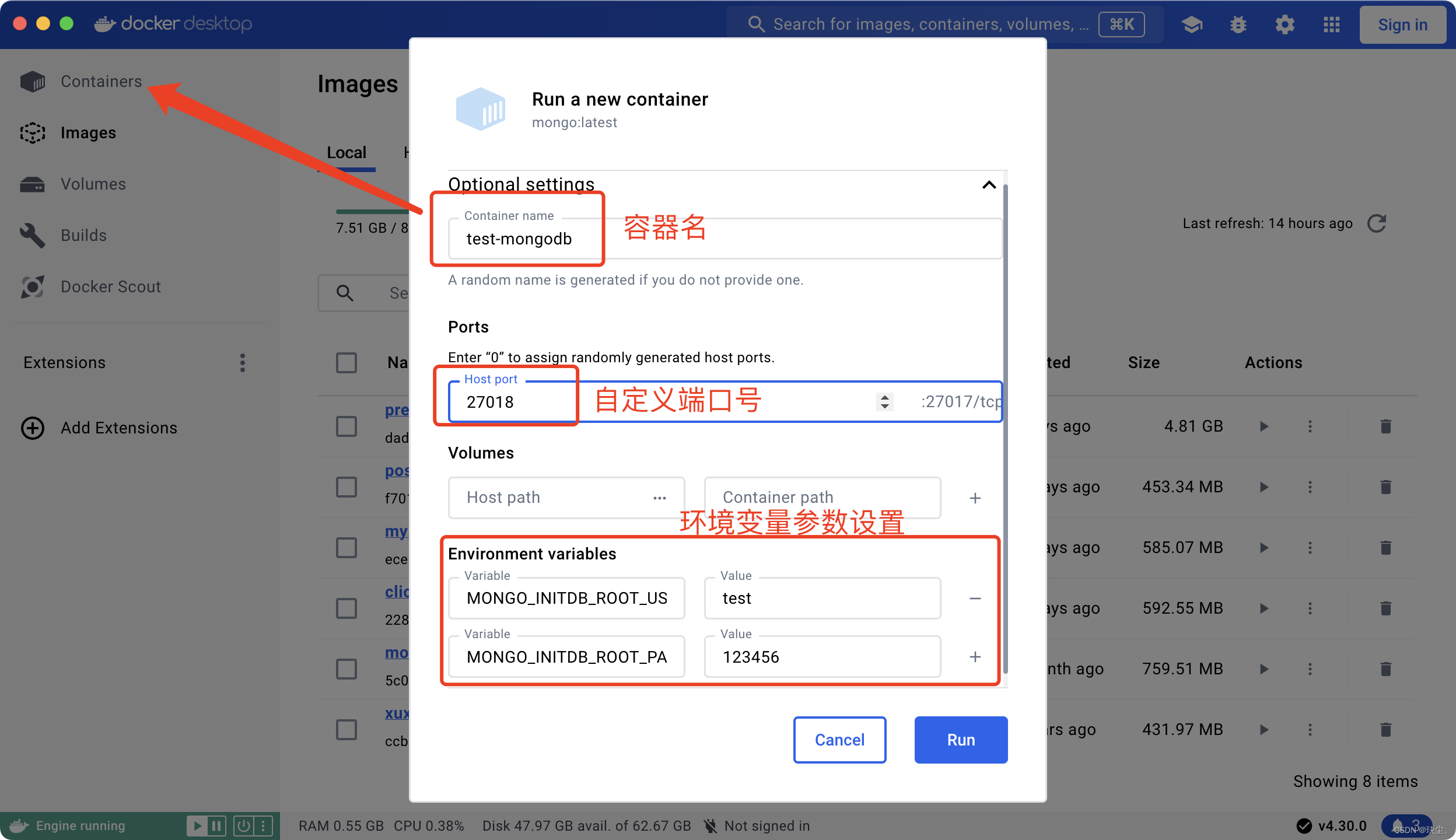Open more actions for the 453.34 MB image
1456x840 pixels.
pos(1310,487)
